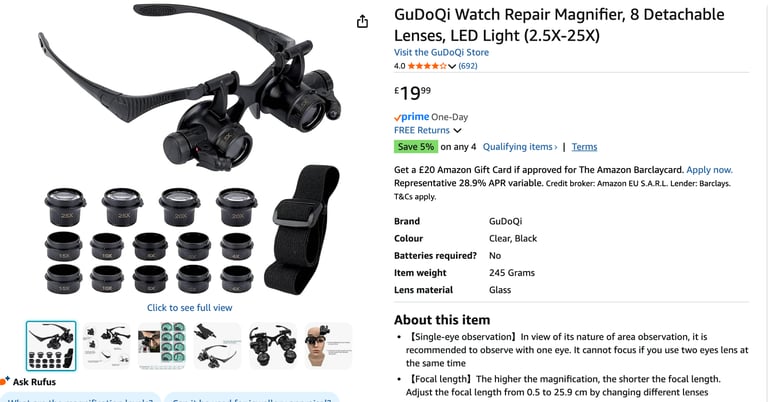
Task: Select the sixth thumbnail with mannequin head
Action: pos(328,346)
